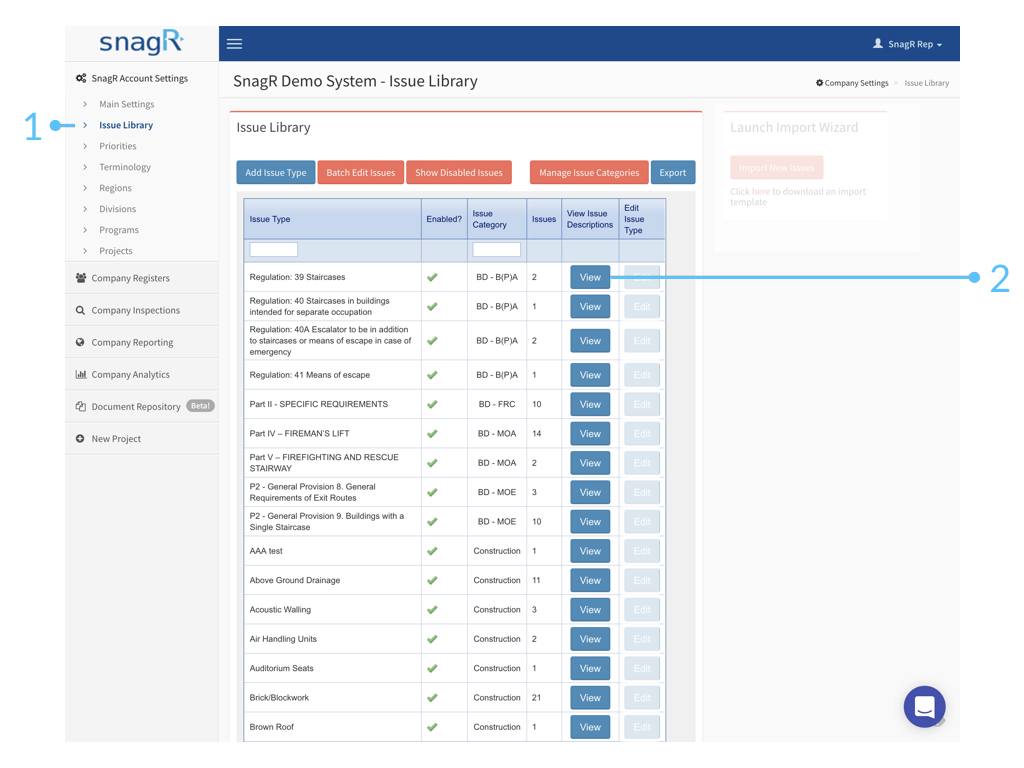Viewport: 1024px width, 768px height.
Task: Open the Terminology settings page
Action: tap(125, 167)
